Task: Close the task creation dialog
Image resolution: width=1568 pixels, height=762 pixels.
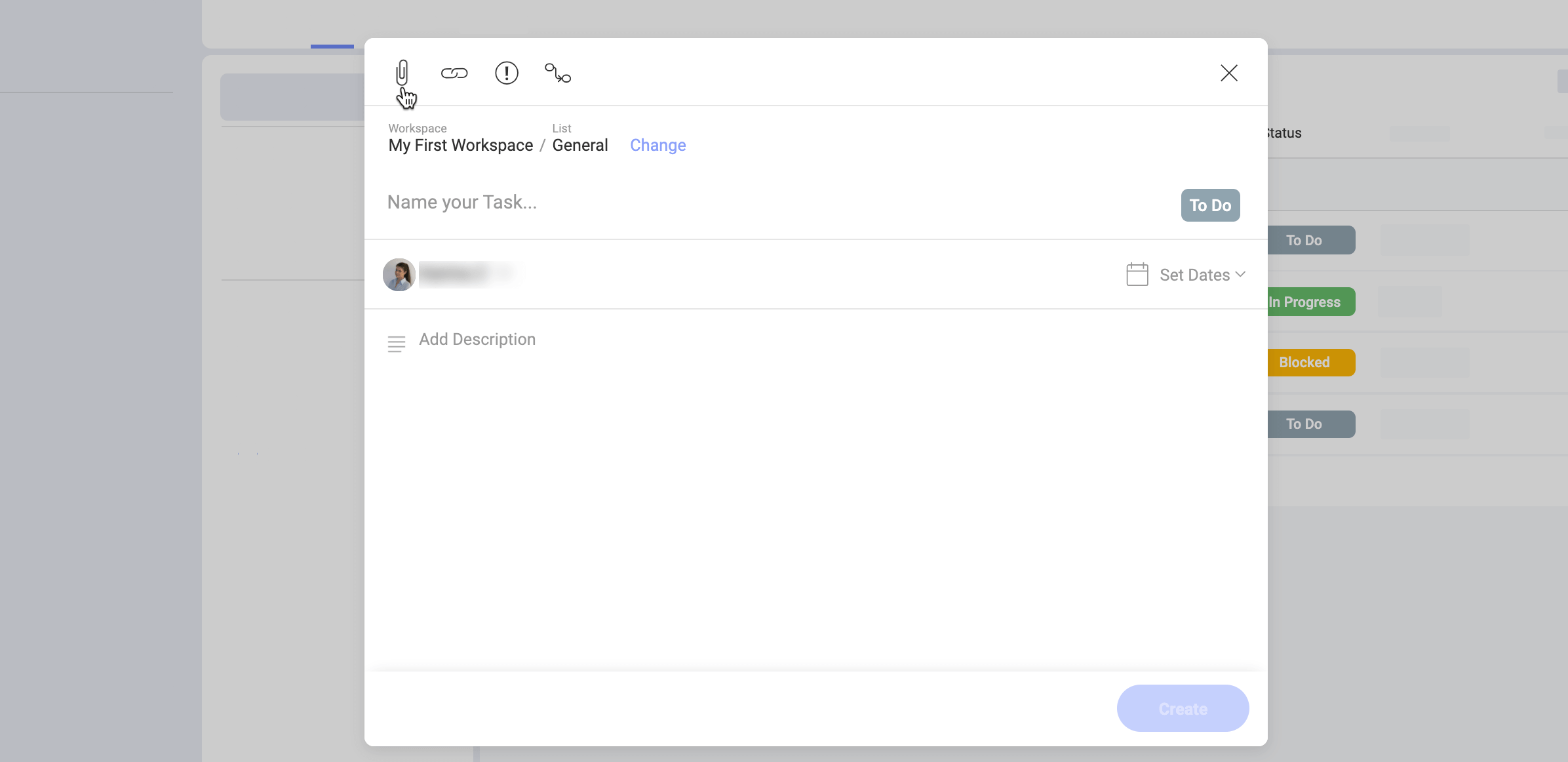Action: click(x=1228, y=72)
